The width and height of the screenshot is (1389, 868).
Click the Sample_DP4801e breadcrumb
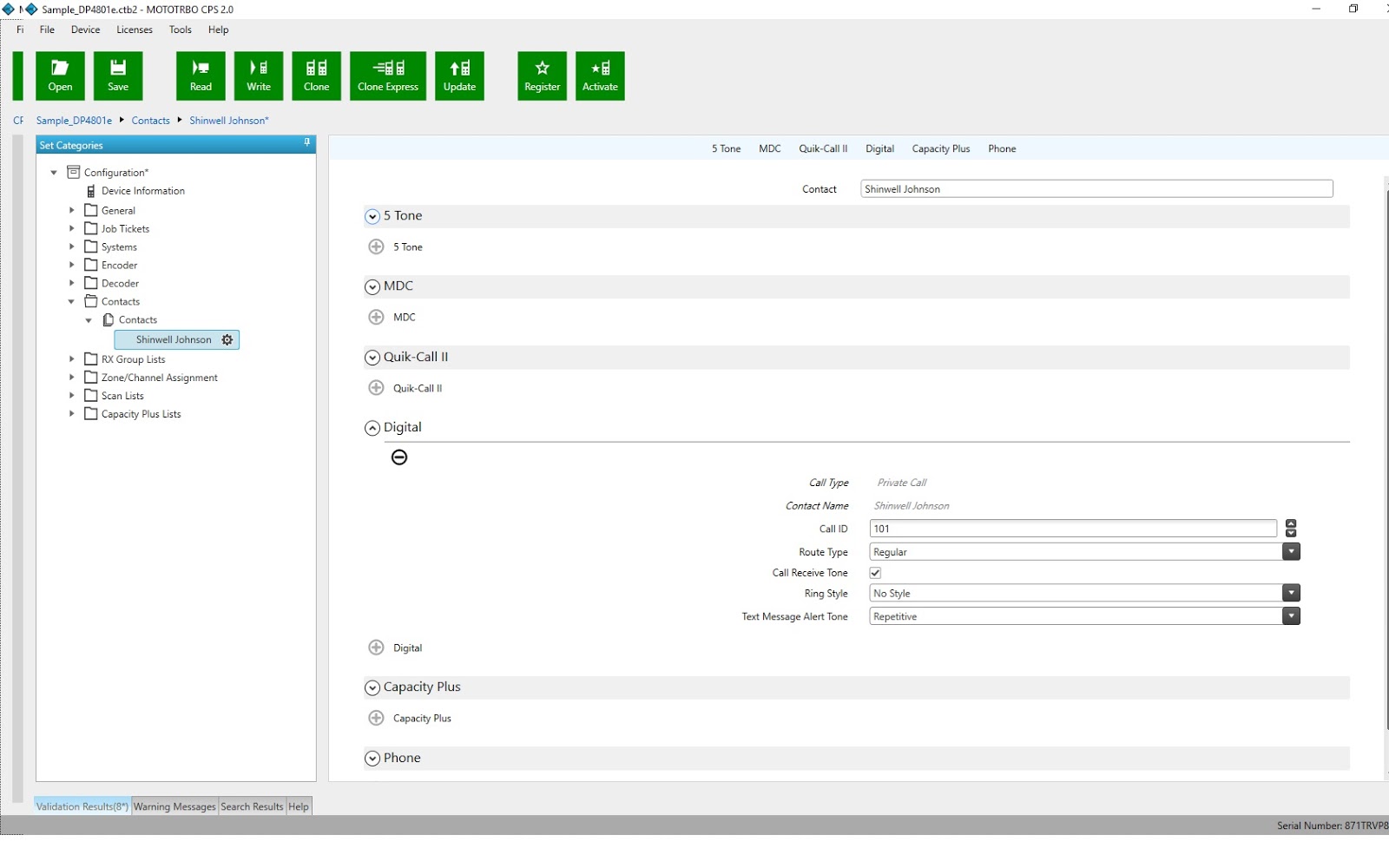74,121
